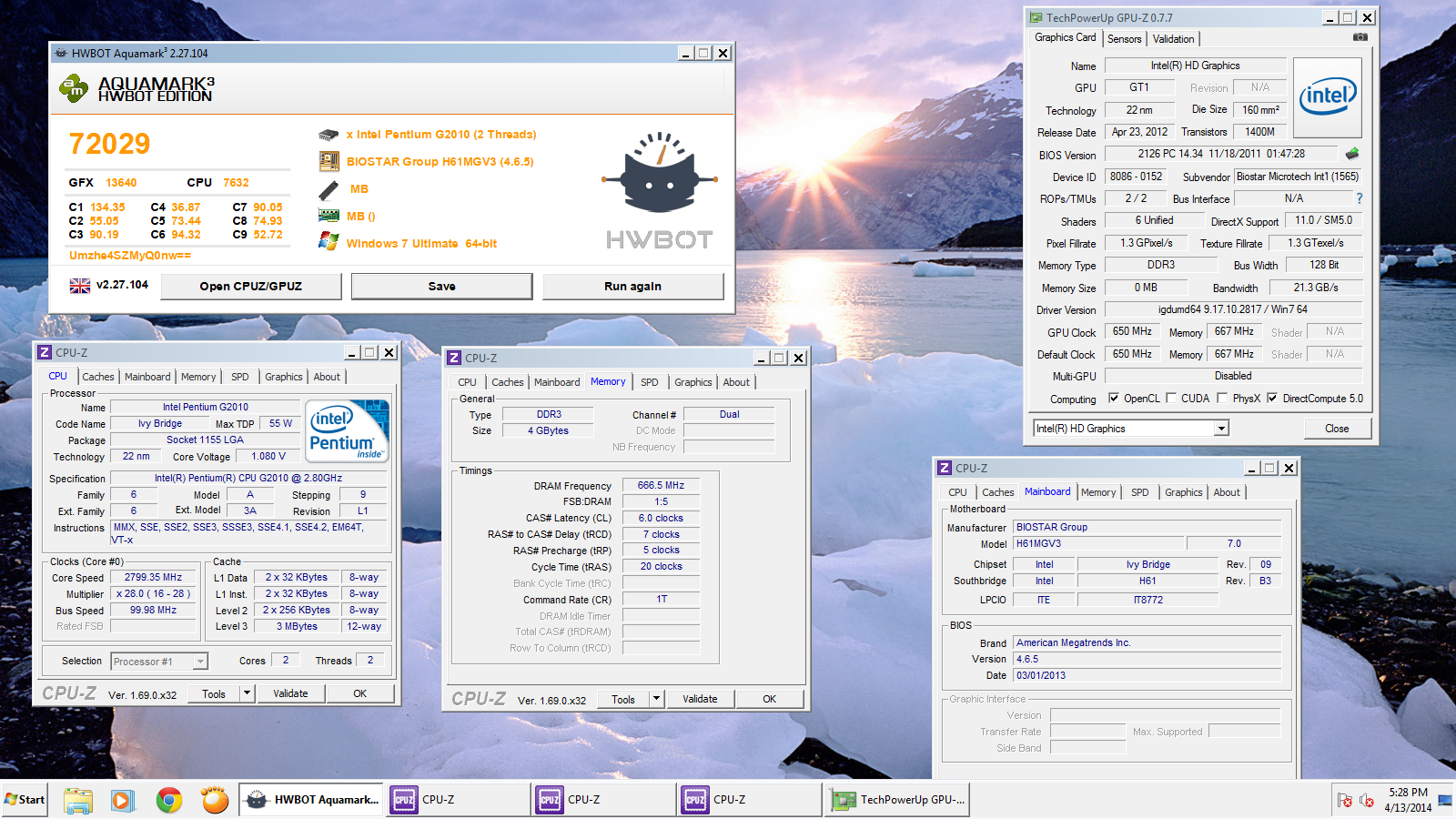Click the BIOS save chip icon in GPU-Z
Screen dimensions: 1456x819
(1352, 154)
